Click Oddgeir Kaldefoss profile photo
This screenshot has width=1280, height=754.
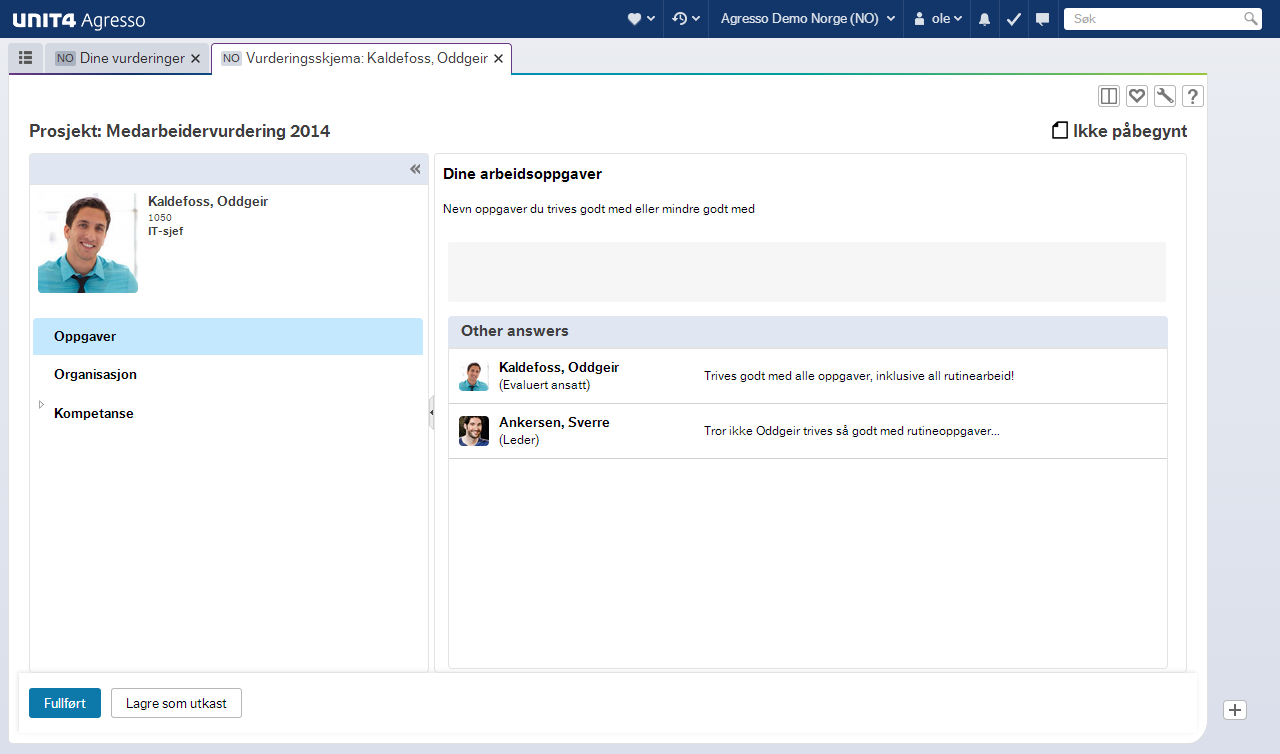(87, 243)
